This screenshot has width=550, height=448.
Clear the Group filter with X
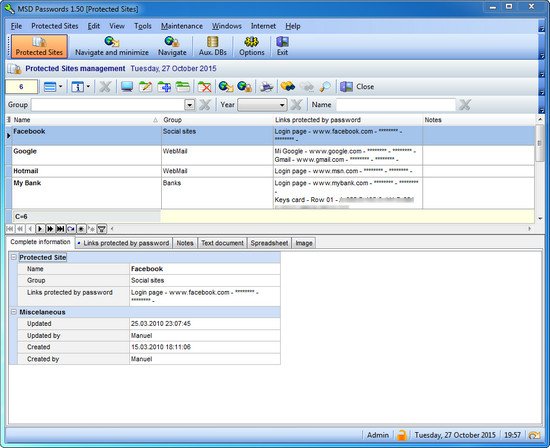pyautogui.click(x=205, y=105)
